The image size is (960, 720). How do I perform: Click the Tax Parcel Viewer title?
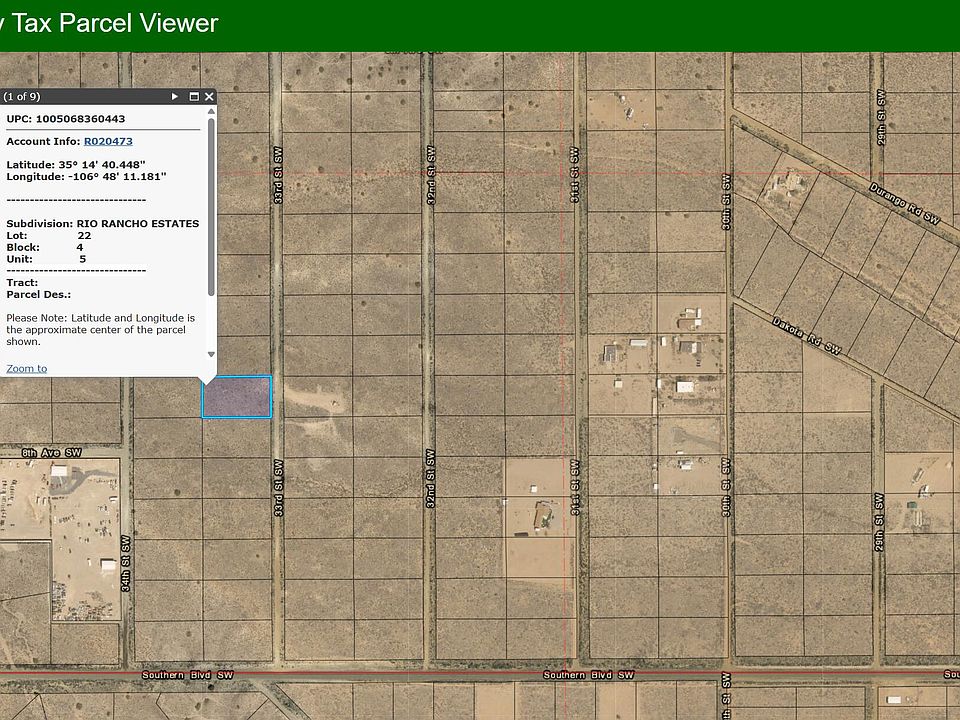click(114, 23)
